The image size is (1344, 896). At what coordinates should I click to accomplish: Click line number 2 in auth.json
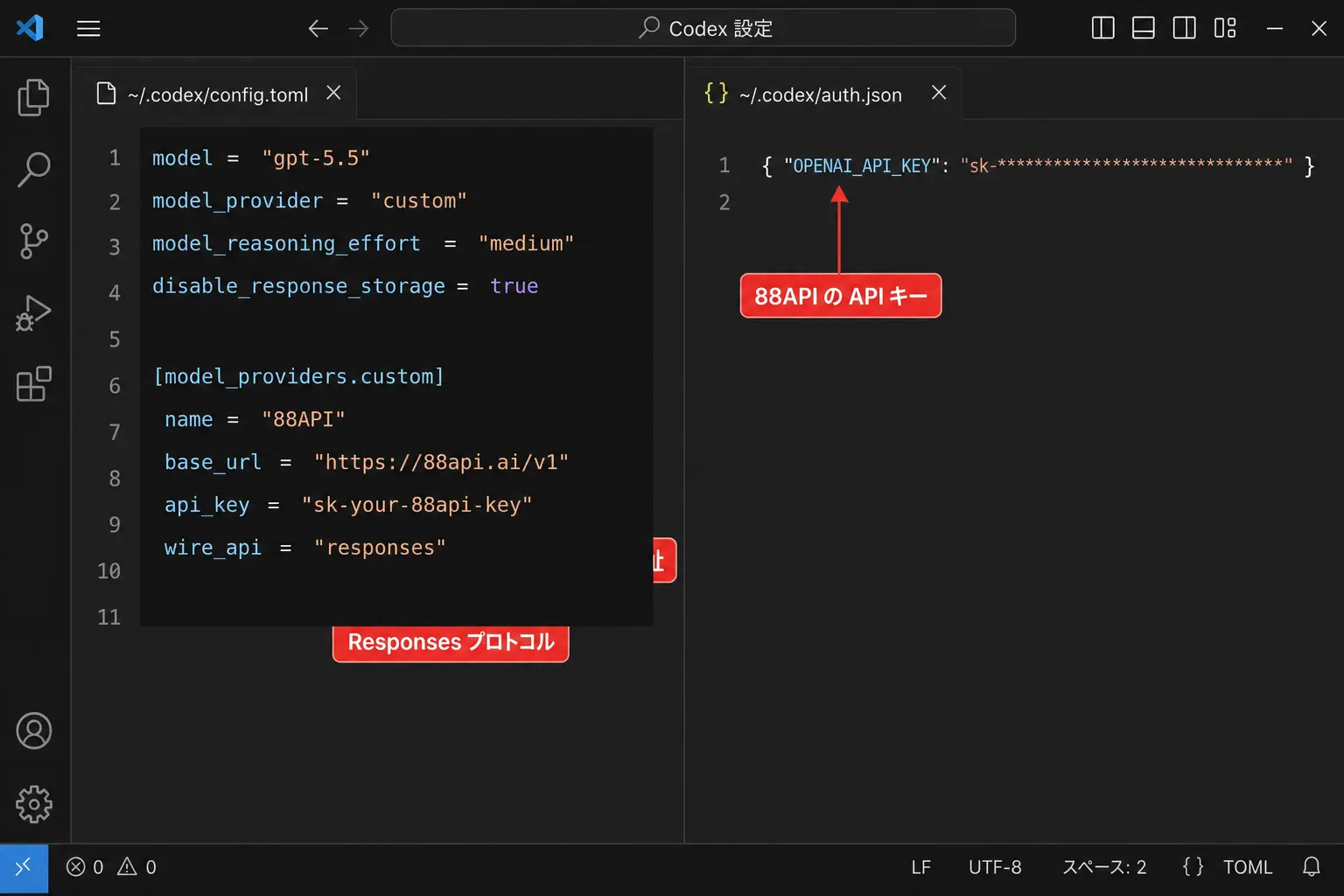click(x=724, y=203)
